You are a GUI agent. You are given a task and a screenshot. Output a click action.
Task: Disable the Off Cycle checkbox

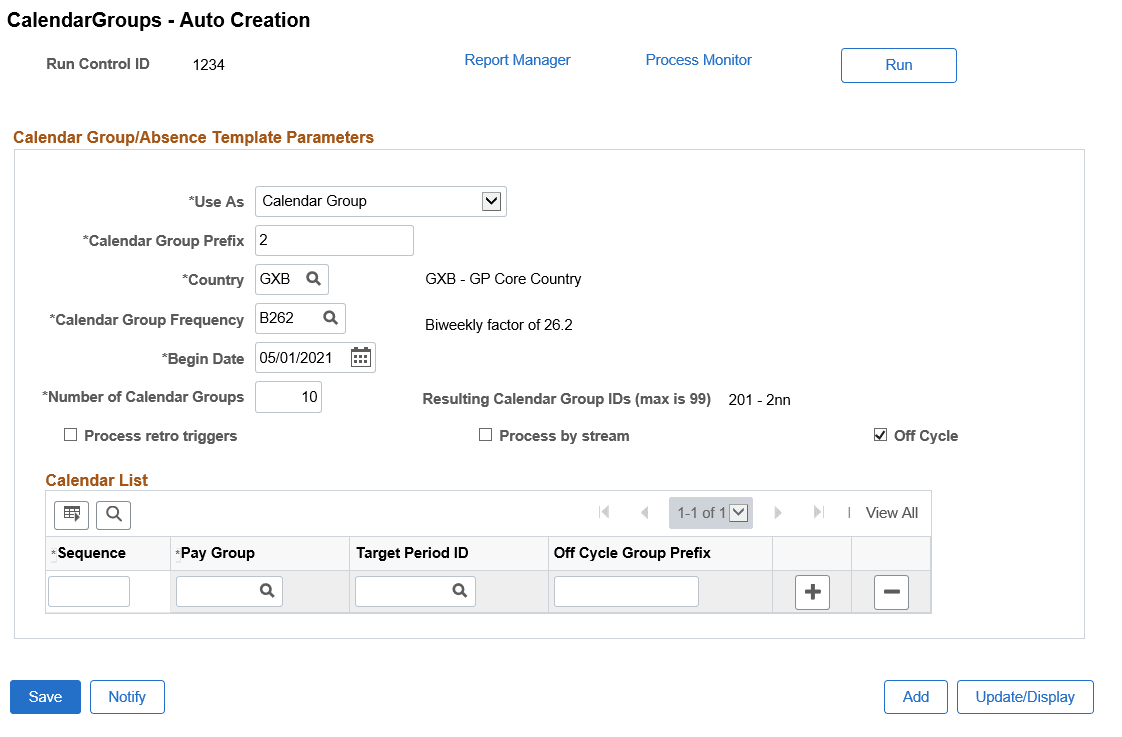(881, 434)
